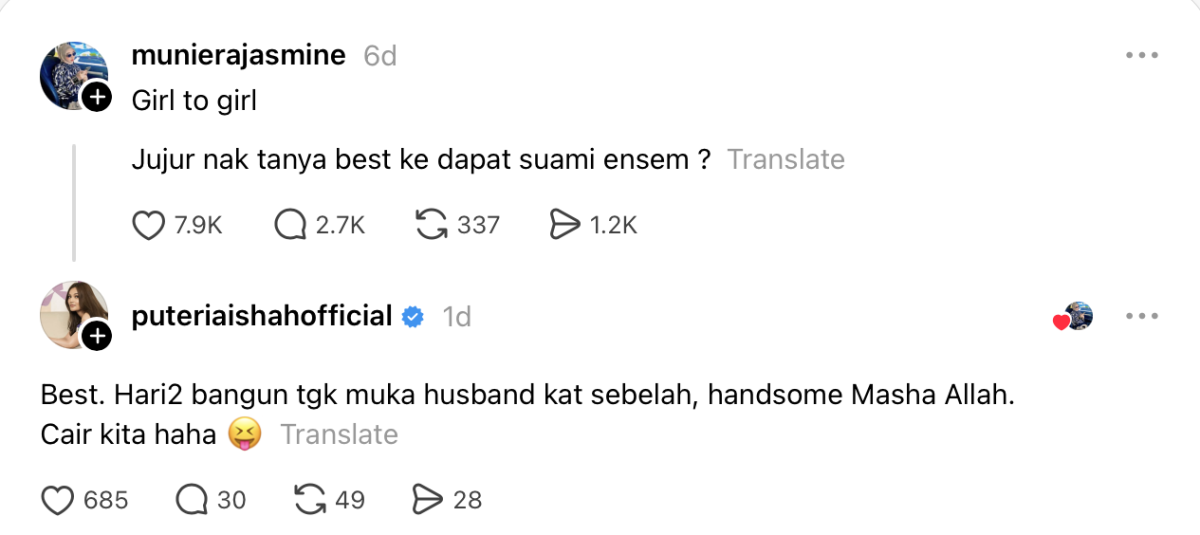Translate the 'Cair kita haha' reply
Image resolution: width=1200 pixels, height=535 pixels.
pyautogui.click(x=339, y=435)
